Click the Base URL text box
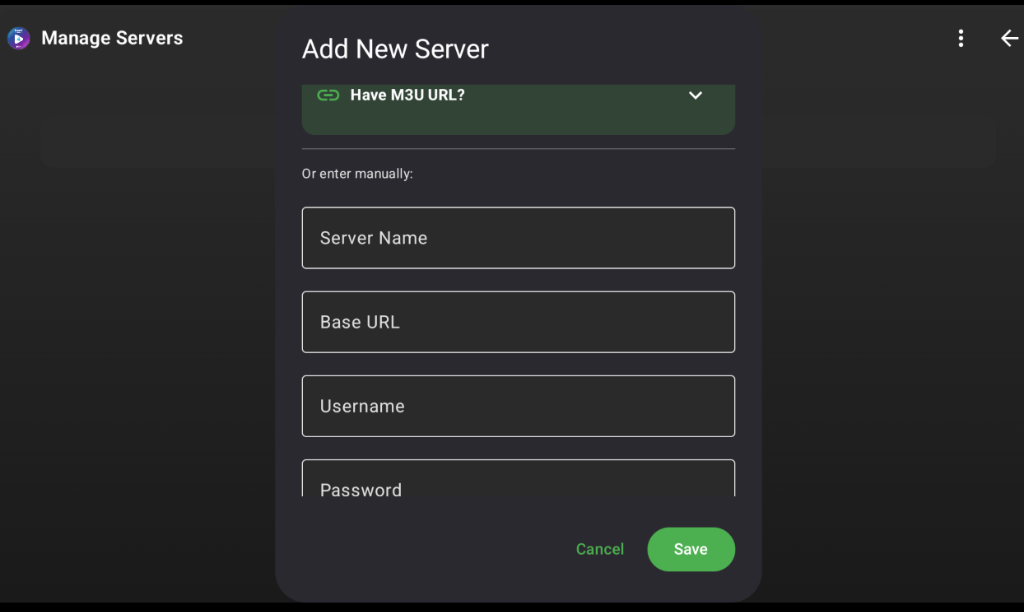This screenshot has width=1024, height=612. coord(518,322)
